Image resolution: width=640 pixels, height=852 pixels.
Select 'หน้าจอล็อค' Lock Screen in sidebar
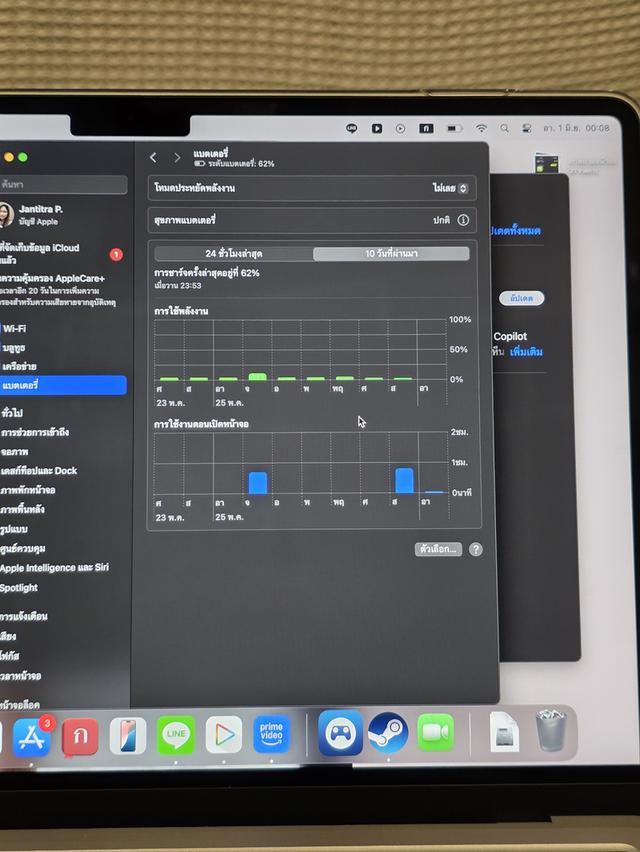(63, 704)
